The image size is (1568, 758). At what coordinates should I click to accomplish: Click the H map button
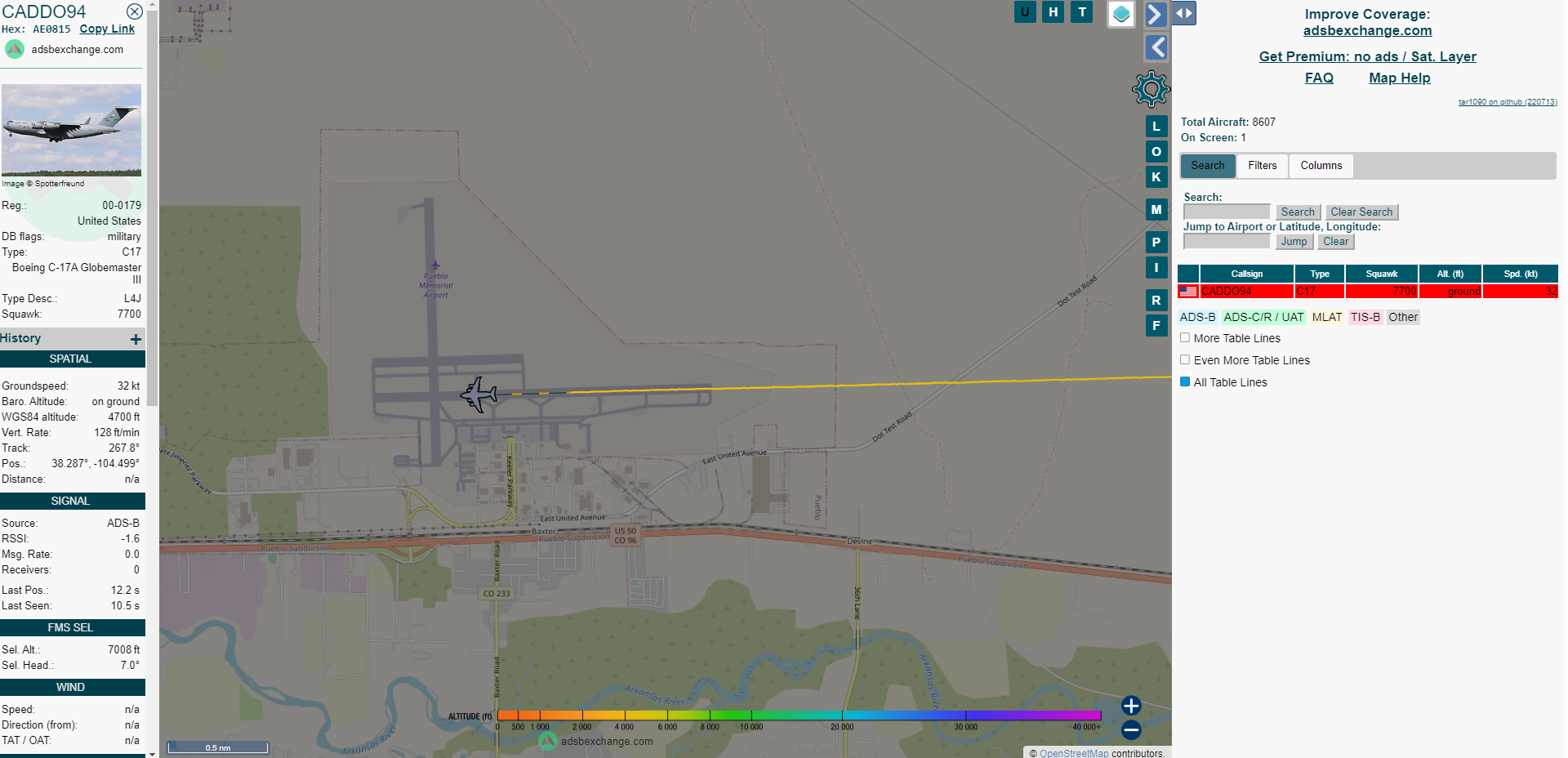1053,11
